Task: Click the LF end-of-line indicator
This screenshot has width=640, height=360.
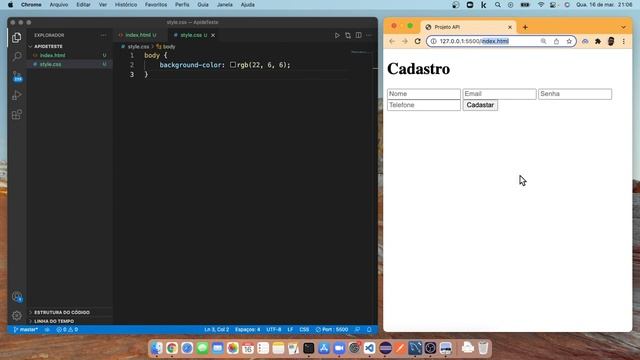Action: [x=290, y=329]
